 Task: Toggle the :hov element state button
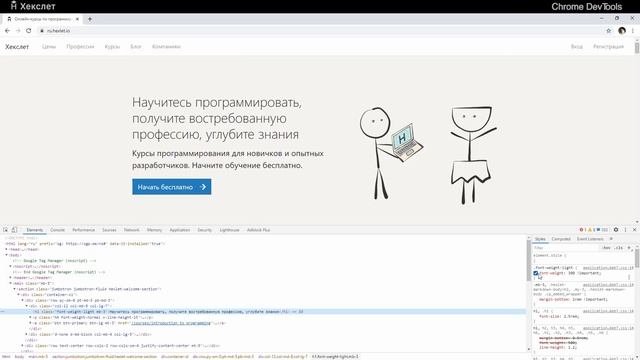607,248
